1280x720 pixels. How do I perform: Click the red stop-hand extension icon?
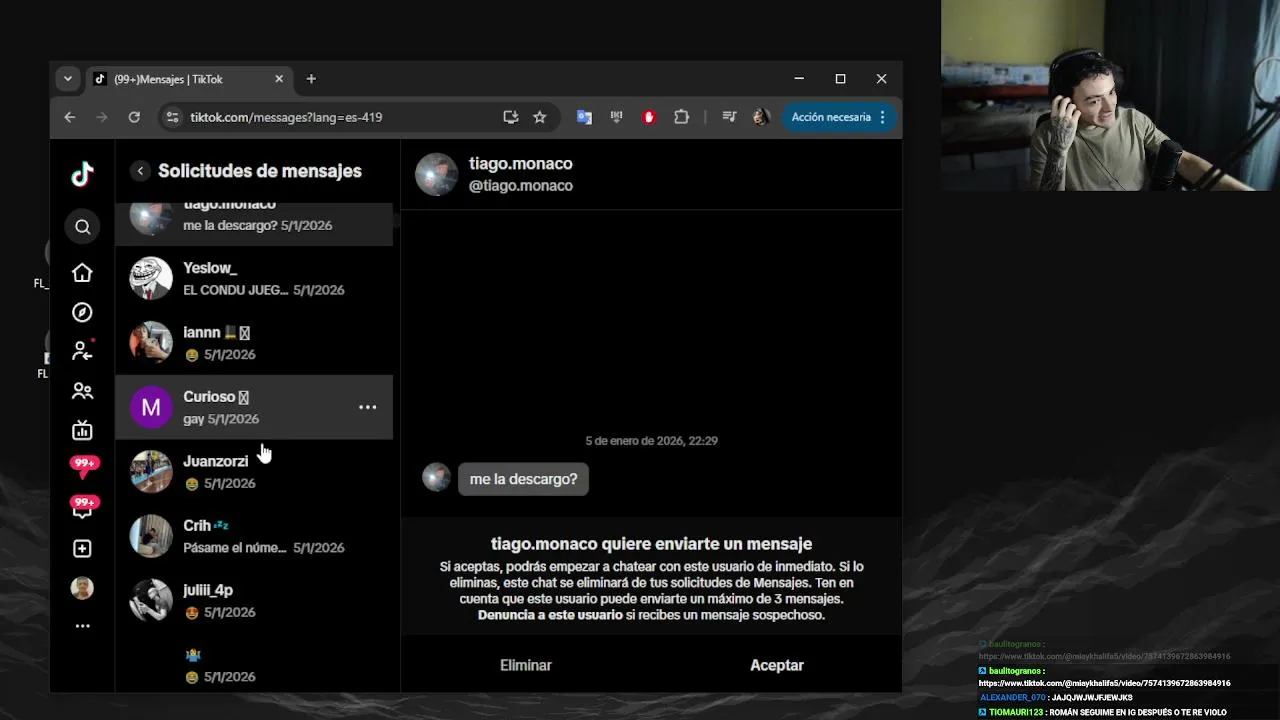[x=649, y=117]
